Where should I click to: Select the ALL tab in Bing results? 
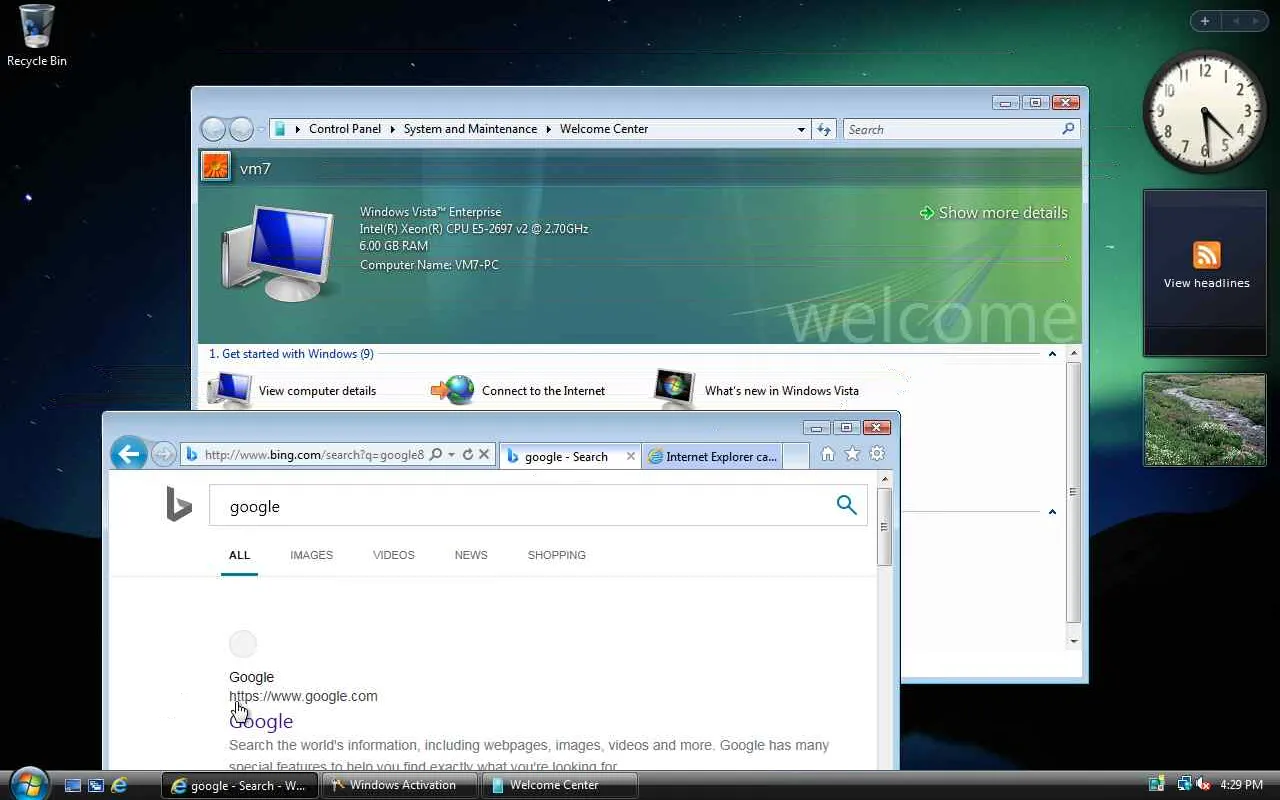(239, 555)
